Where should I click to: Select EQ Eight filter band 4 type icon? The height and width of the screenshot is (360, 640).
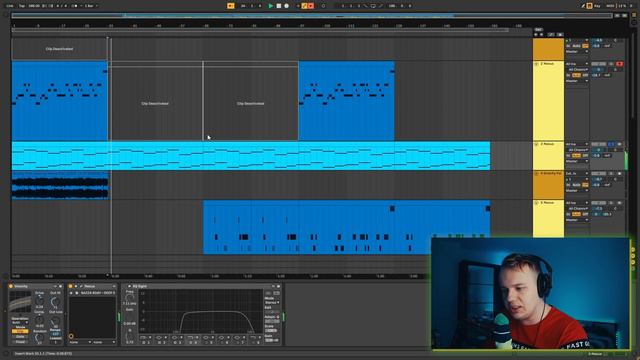(x=191, y=337)
